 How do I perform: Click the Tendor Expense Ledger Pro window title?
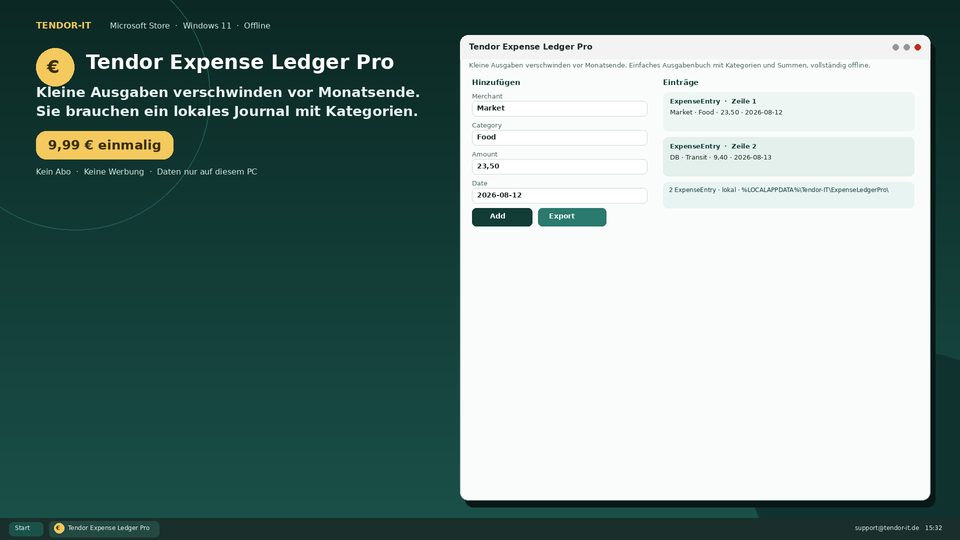click(x=531, y=47)
